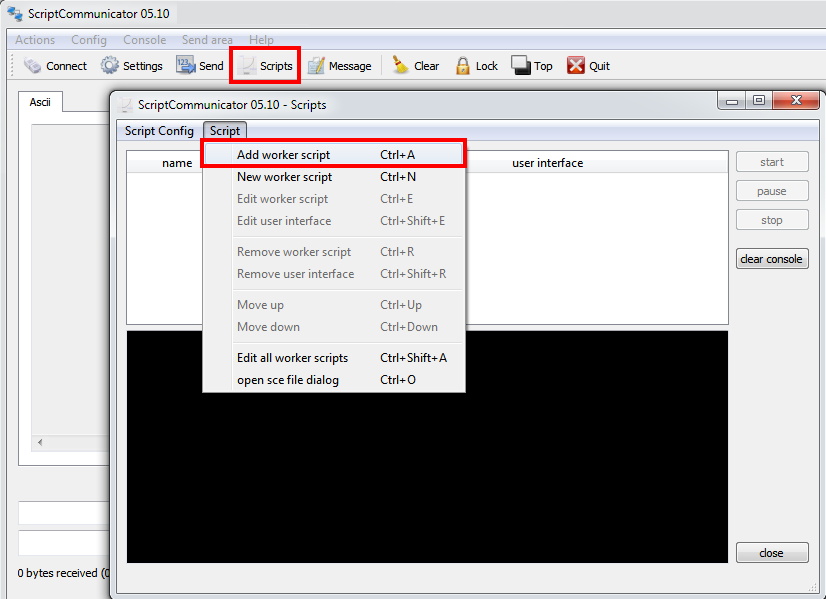Click the Quit toolbar label
This screenshot has height=599, width=826.
[x=599, y=66]
